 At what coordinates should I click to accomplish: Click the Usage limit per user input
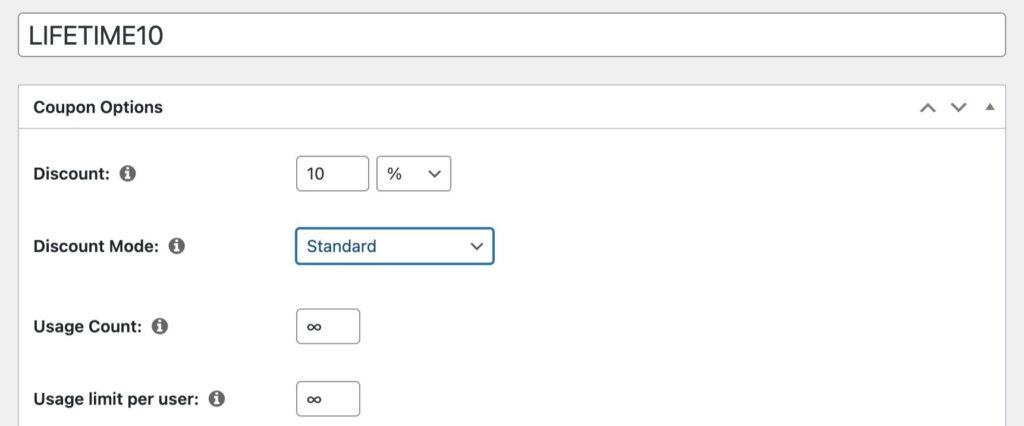(x=327, y=399)
